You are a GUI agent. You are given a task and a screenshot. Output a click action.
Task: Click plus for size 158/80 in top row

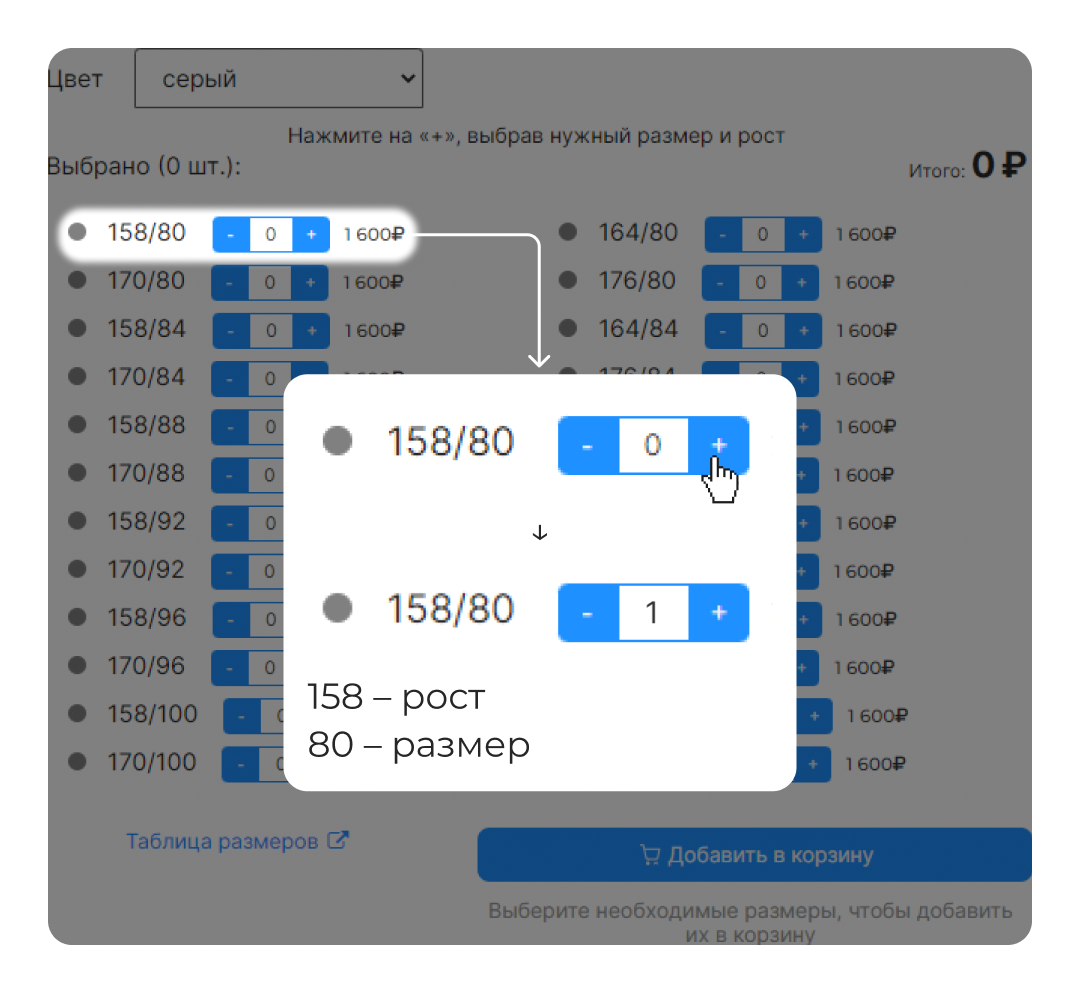(x=311, y=235)
